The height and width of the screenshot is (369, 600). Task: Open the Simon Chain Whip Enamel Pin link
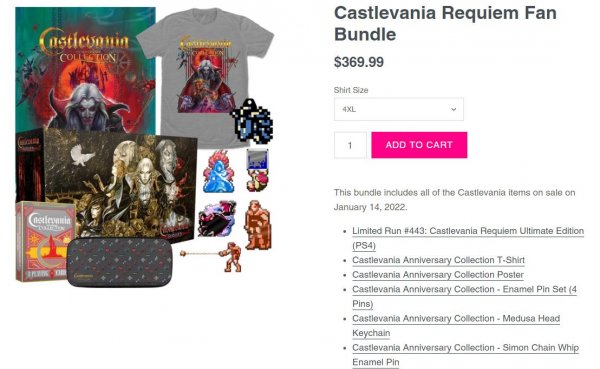(x=465, y=355)
